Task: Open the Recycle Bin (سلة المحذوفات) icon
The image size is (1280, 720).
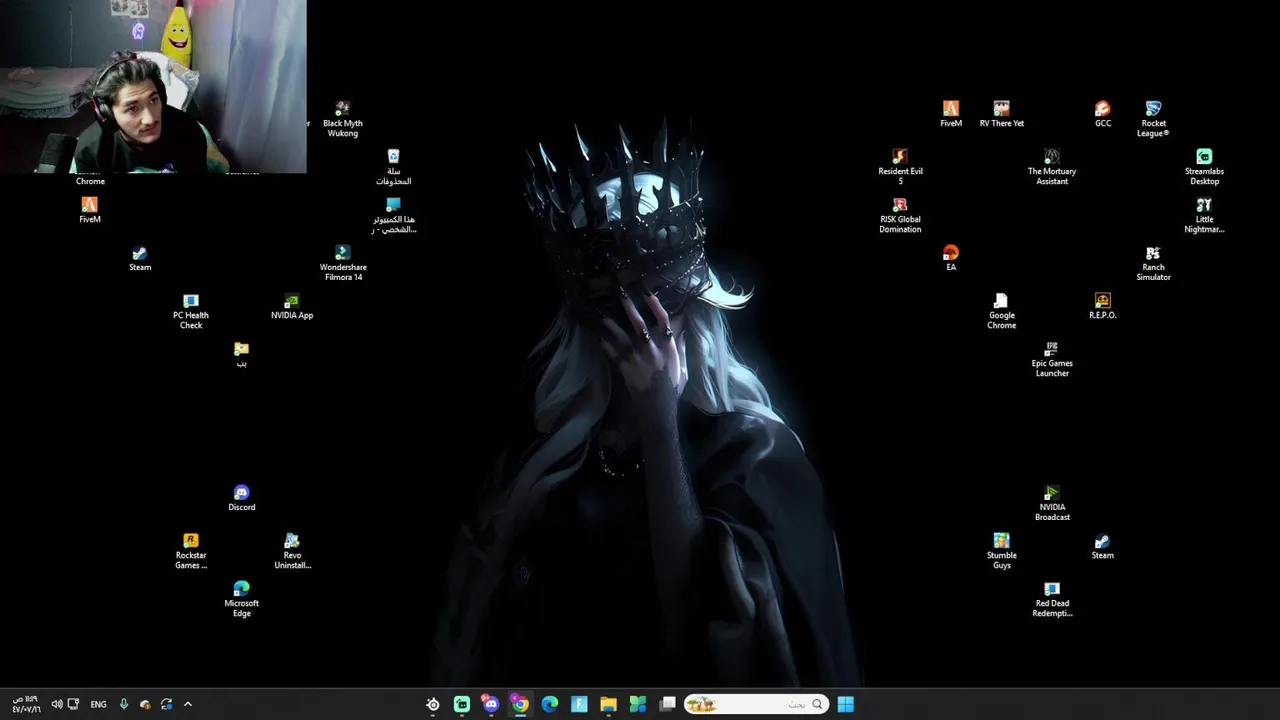Action: pyautogui.click(x=393, y=167)
